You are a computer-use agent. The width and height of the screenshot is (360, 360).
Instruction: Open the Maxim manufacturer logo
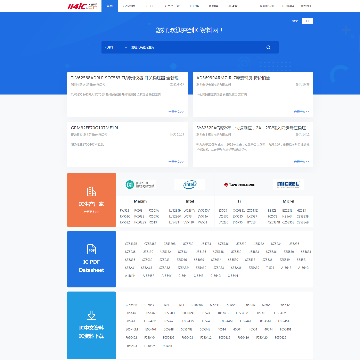[141, 184]
